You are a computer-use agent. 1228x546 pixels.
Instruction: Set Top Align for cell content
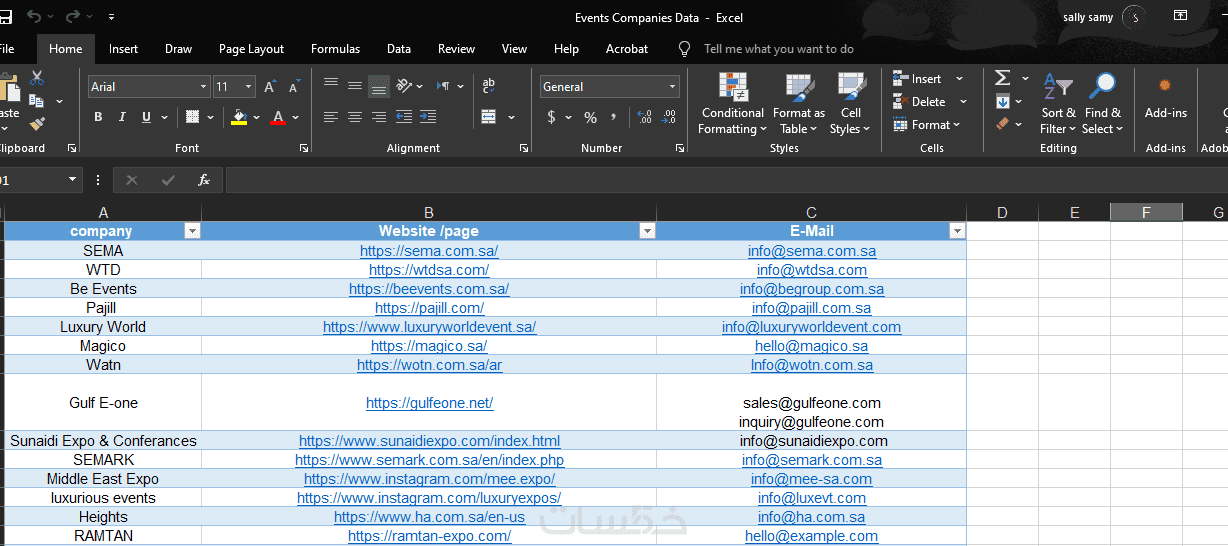point(331,86)
